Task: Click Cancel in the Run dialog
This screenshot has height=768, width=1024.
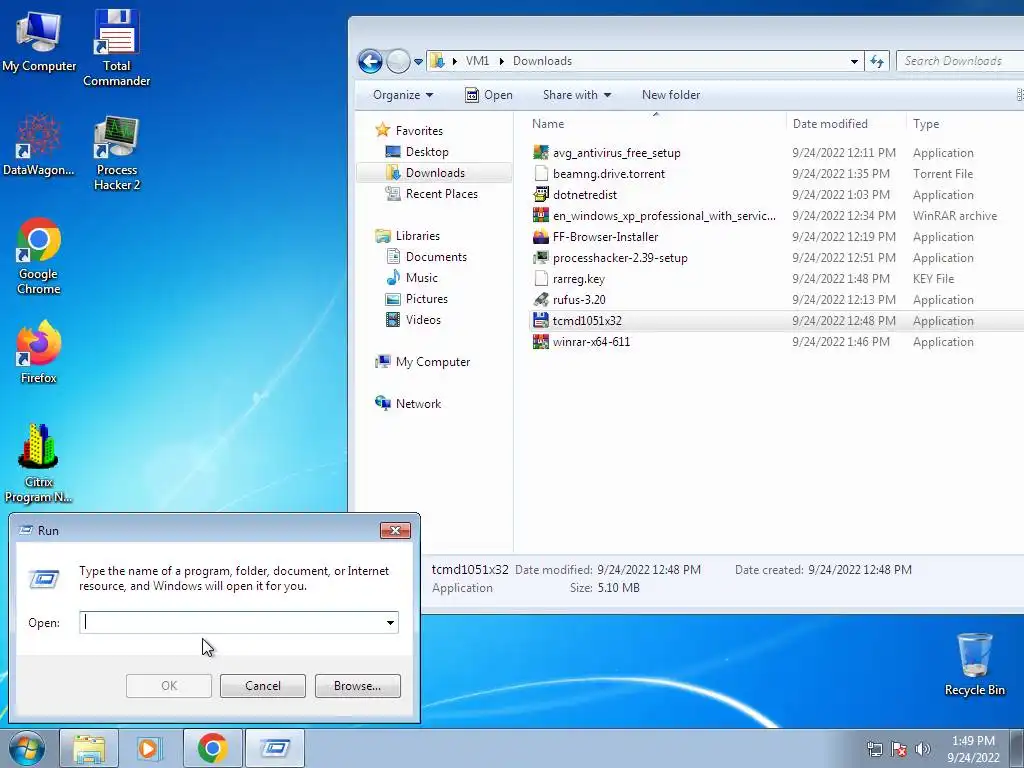Action: click(263, 686)
